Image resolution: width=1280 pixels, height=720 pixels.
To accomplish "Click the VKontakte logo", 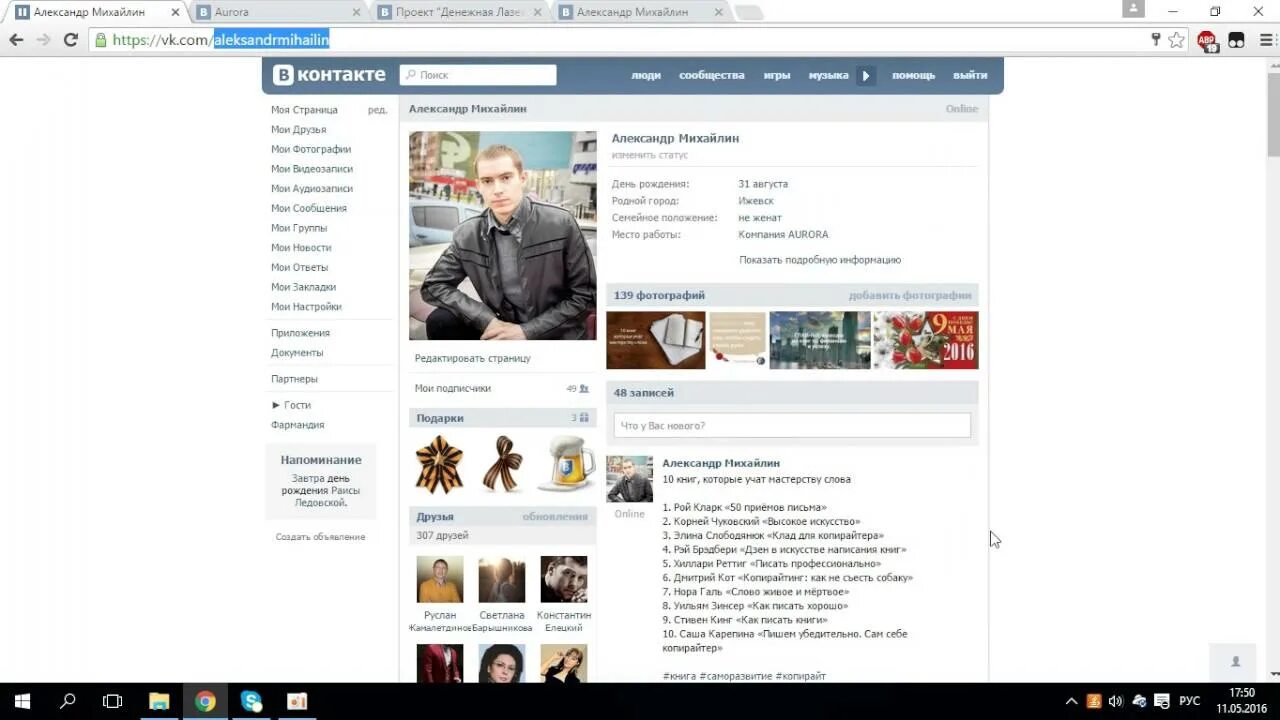I will (x=329, y=75).
